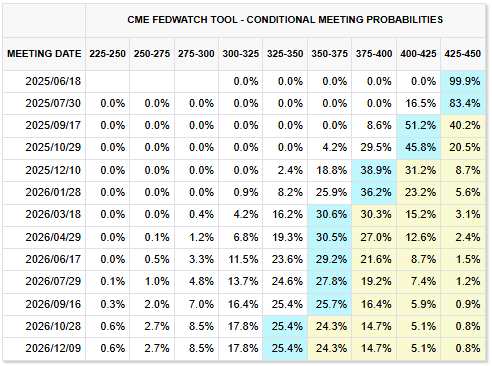Click the 38.9% cell for 2025/12/10
Viewport: 492px width, 366px height.
[x=374, y=170]
